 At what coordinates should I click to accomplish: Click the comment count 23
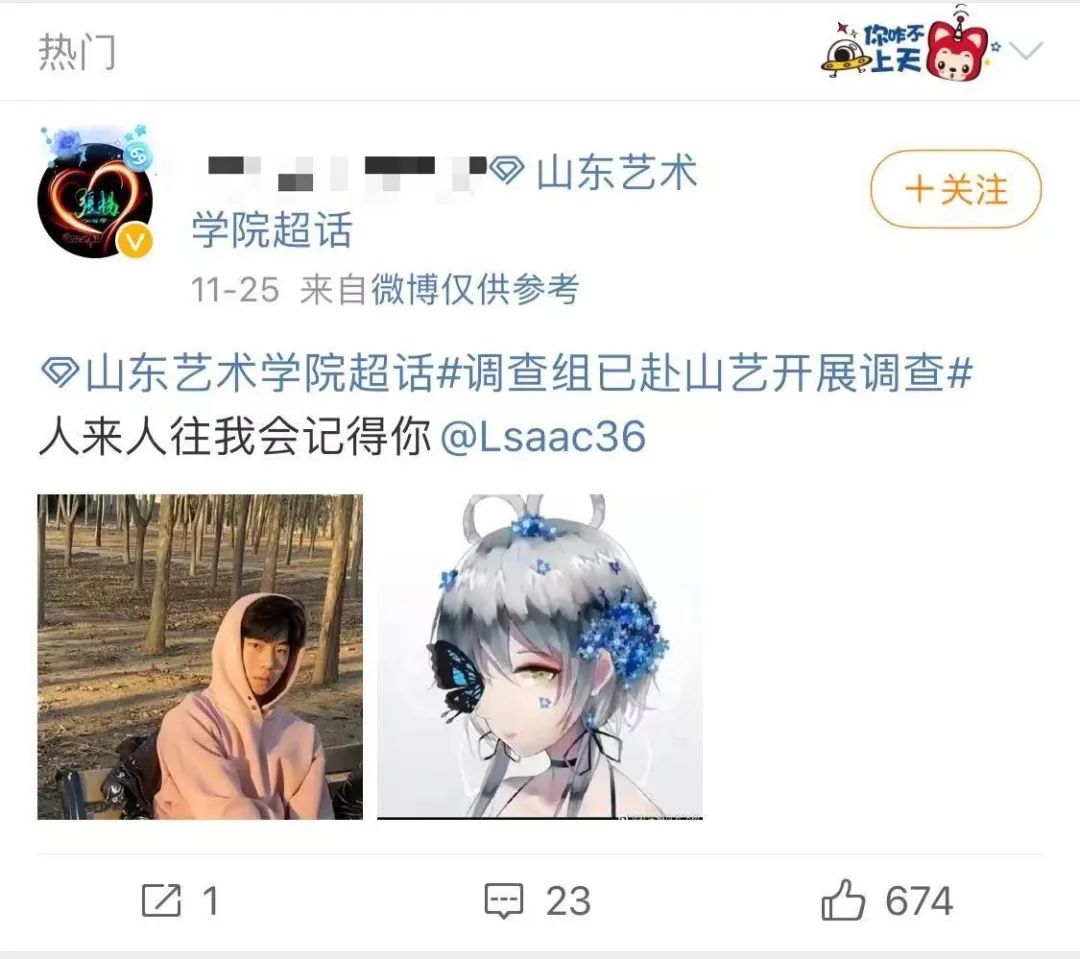click(568, 900)
